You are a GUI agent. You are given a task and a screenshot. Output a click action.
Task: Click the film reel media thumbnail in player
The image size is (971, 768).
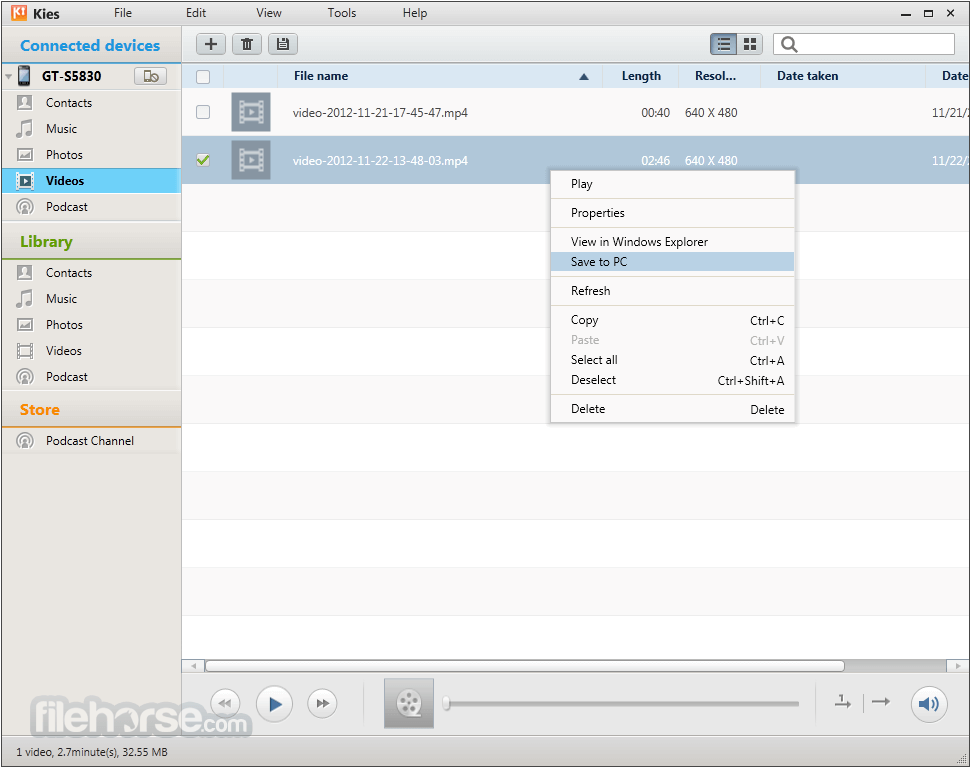(x=409, y=704)
